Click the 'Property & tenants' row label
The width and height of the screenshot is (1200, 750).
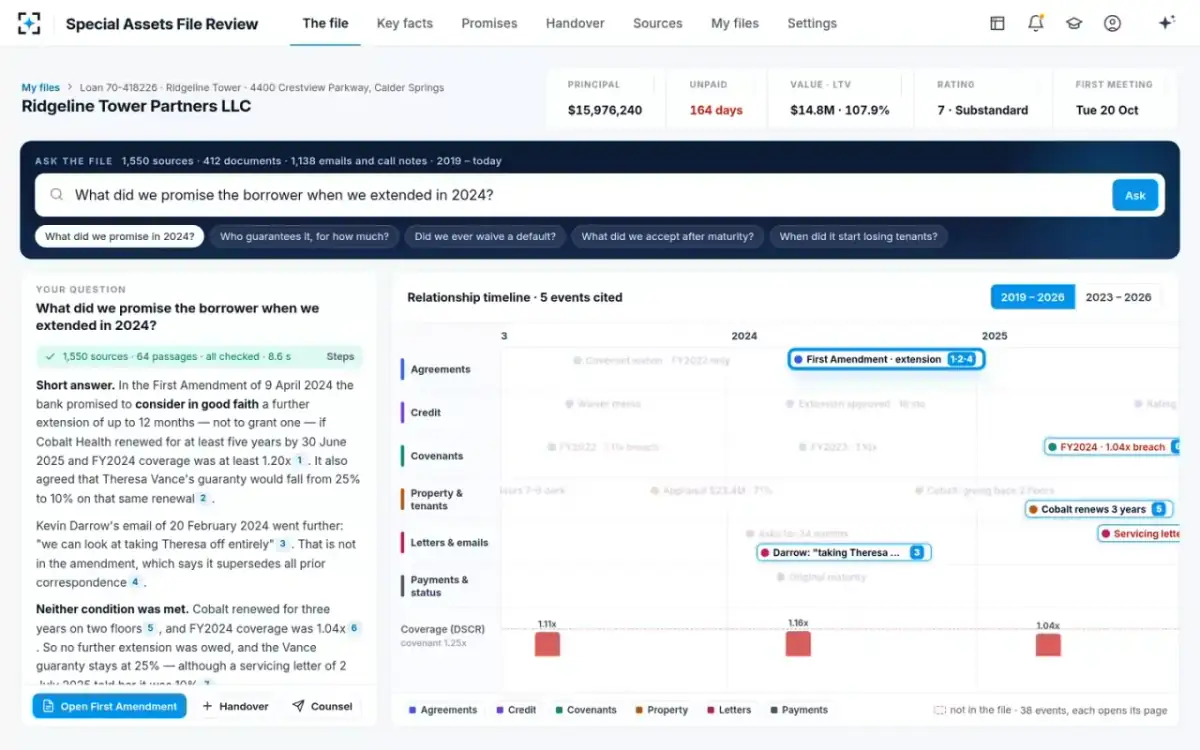pyautogui.click(x=436, y=499)
